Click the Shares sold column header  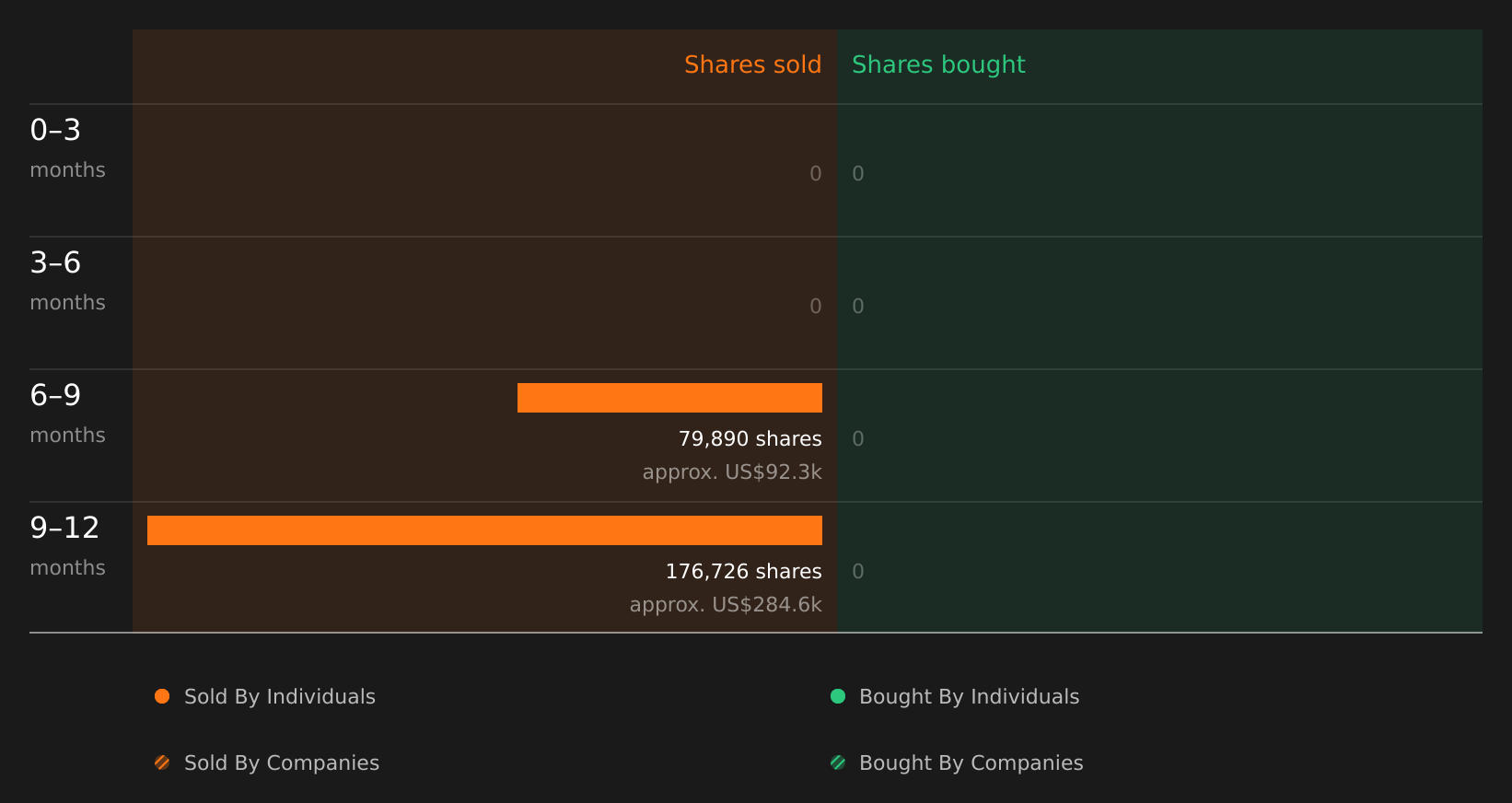coord(752,64)
